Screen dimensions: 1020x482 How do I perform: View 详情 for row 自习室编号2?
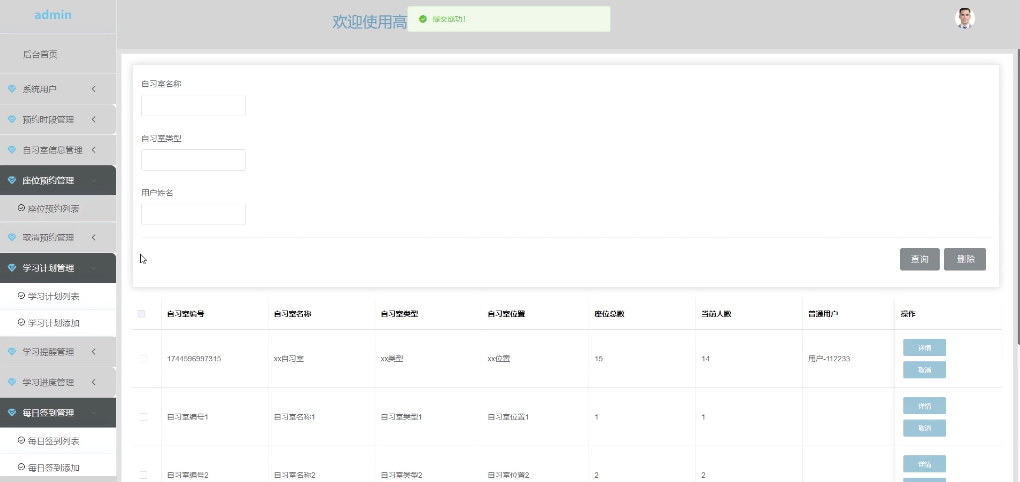(x=924, y=464)
